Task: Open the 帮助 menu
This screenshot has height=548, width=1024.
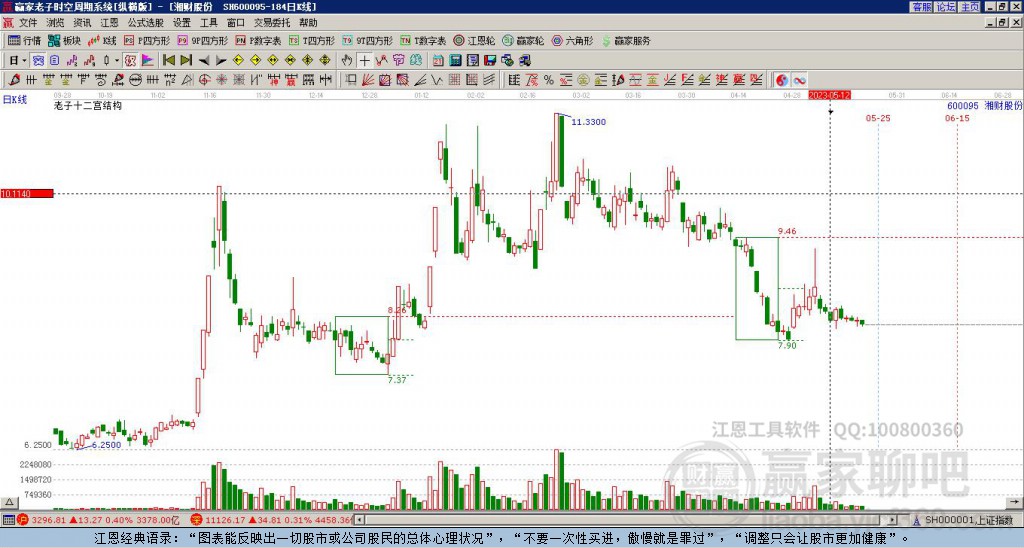Action: coord(308,23)
